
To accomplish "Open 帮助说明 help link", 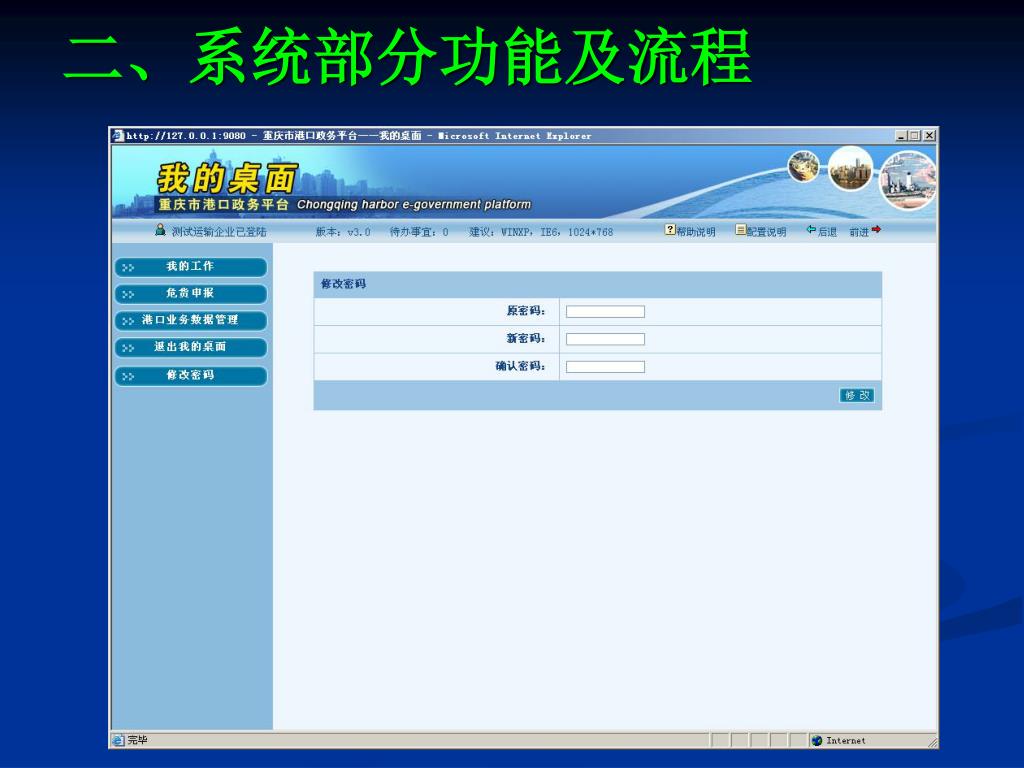I will [x=696, y=232].
